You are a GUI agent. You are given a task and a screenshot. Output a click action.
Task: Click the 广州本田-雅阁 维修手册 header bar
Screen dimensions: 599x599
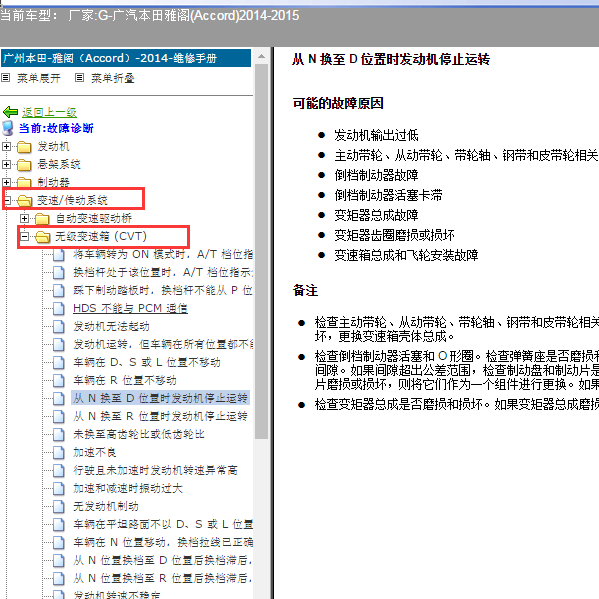[x=126, y=58]
